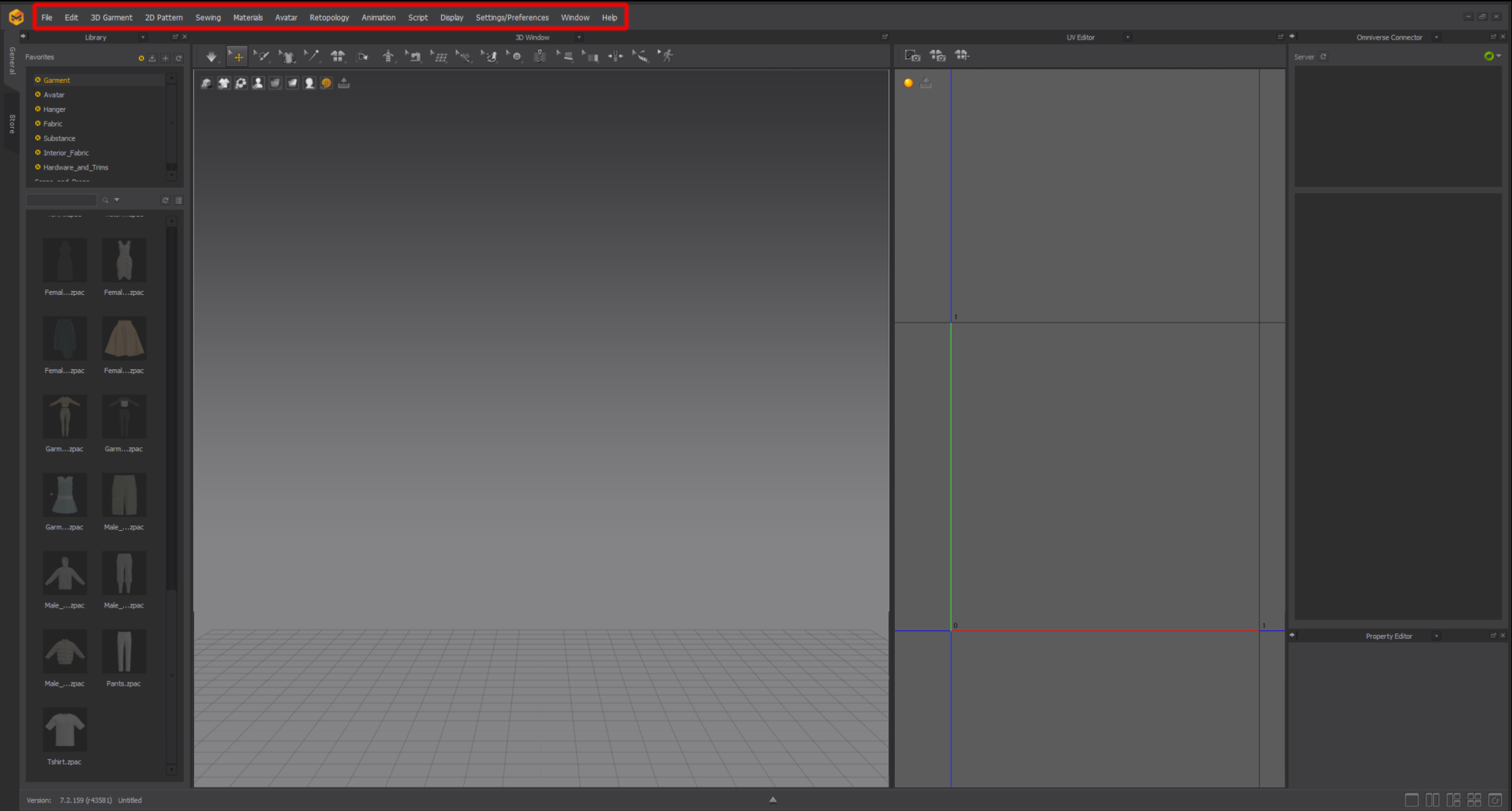Toggle visibility of the 3D garment

point(224,83)
